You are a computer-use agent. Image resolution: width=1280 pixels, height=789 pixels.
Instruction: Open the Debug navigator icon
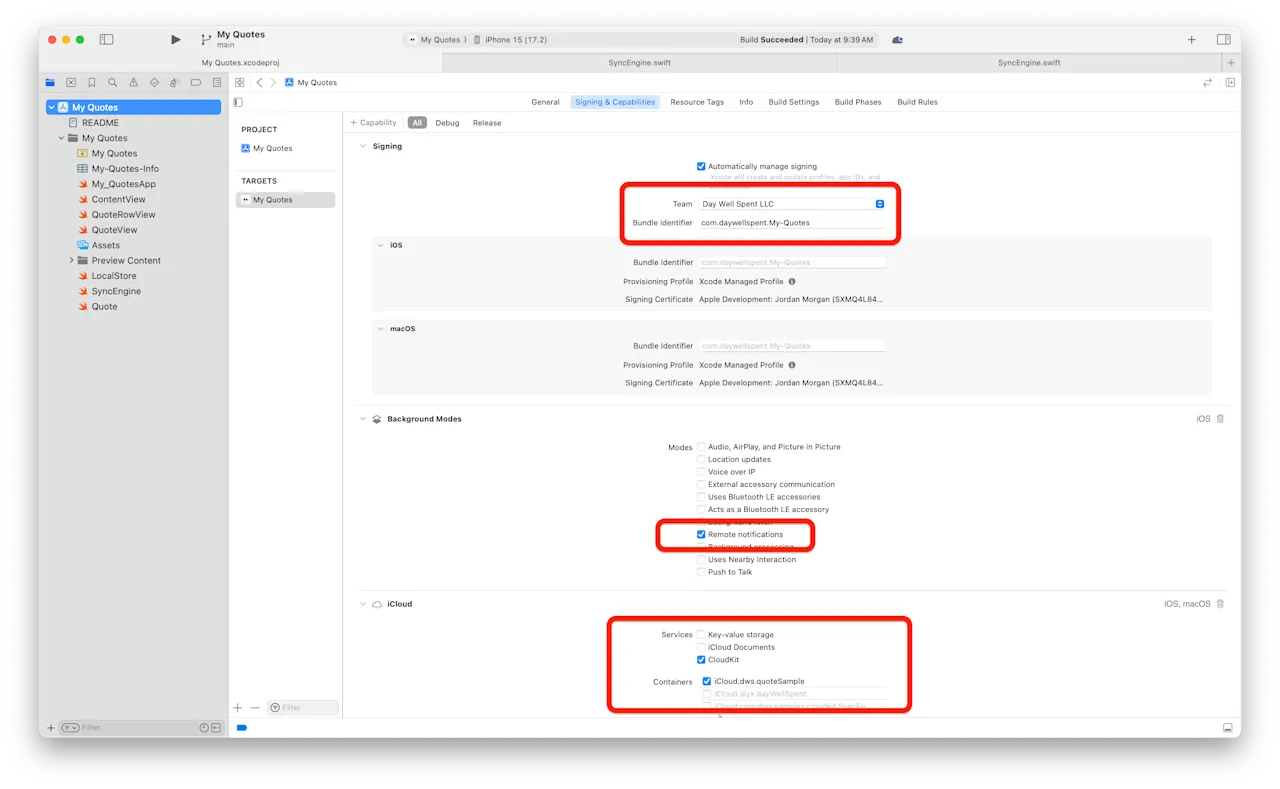click(175, 83)
